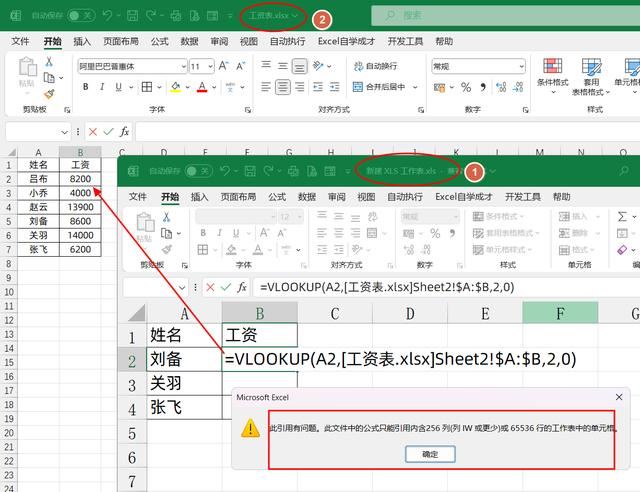
Task: Click the center align icon in top ribbon
Action: coord(283,87)
